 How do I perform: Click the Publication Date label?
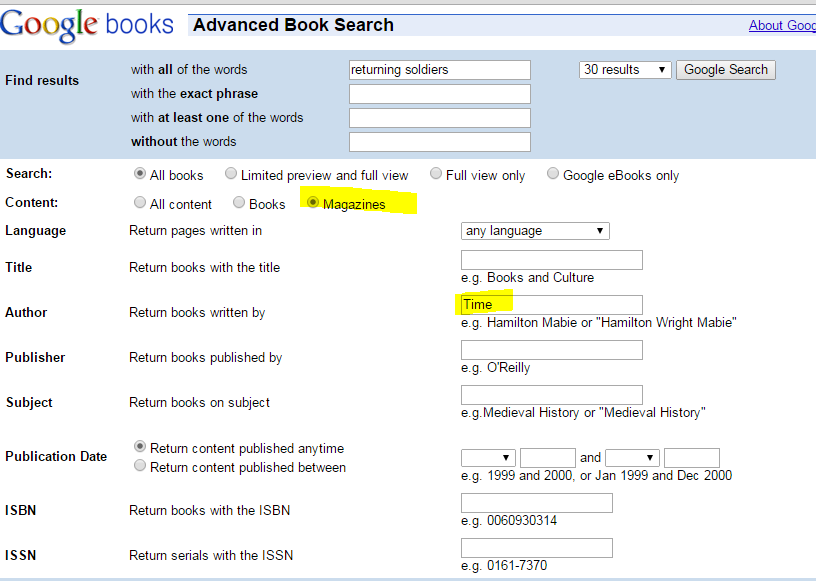point(56,457)
